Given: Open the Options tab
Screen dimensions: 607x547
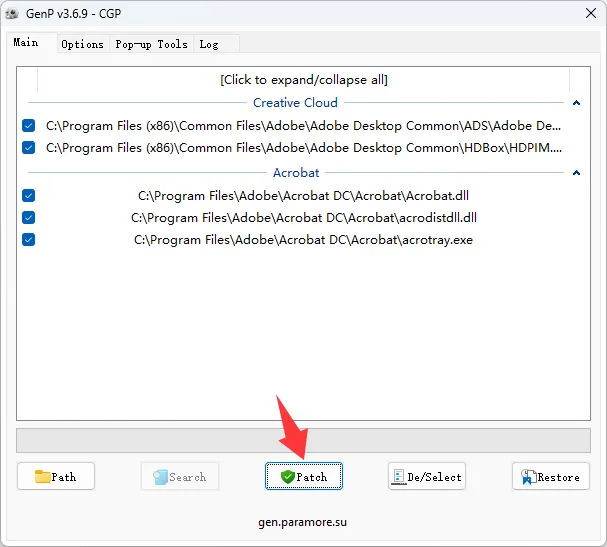Looking at the screenshot, I should (82, 44).
